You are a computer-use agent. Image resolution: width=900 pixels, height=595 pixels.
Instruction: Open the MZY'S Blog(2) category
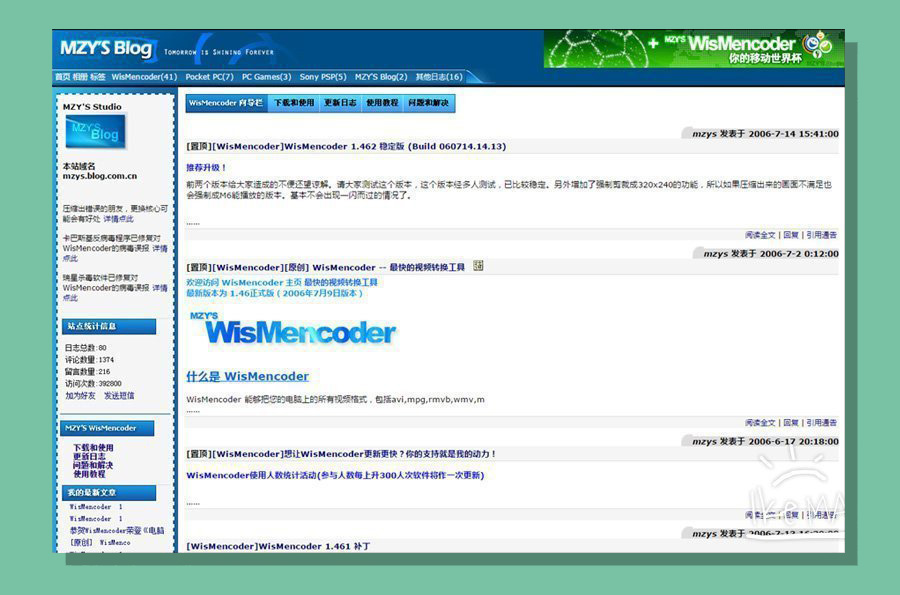[381, 77]
